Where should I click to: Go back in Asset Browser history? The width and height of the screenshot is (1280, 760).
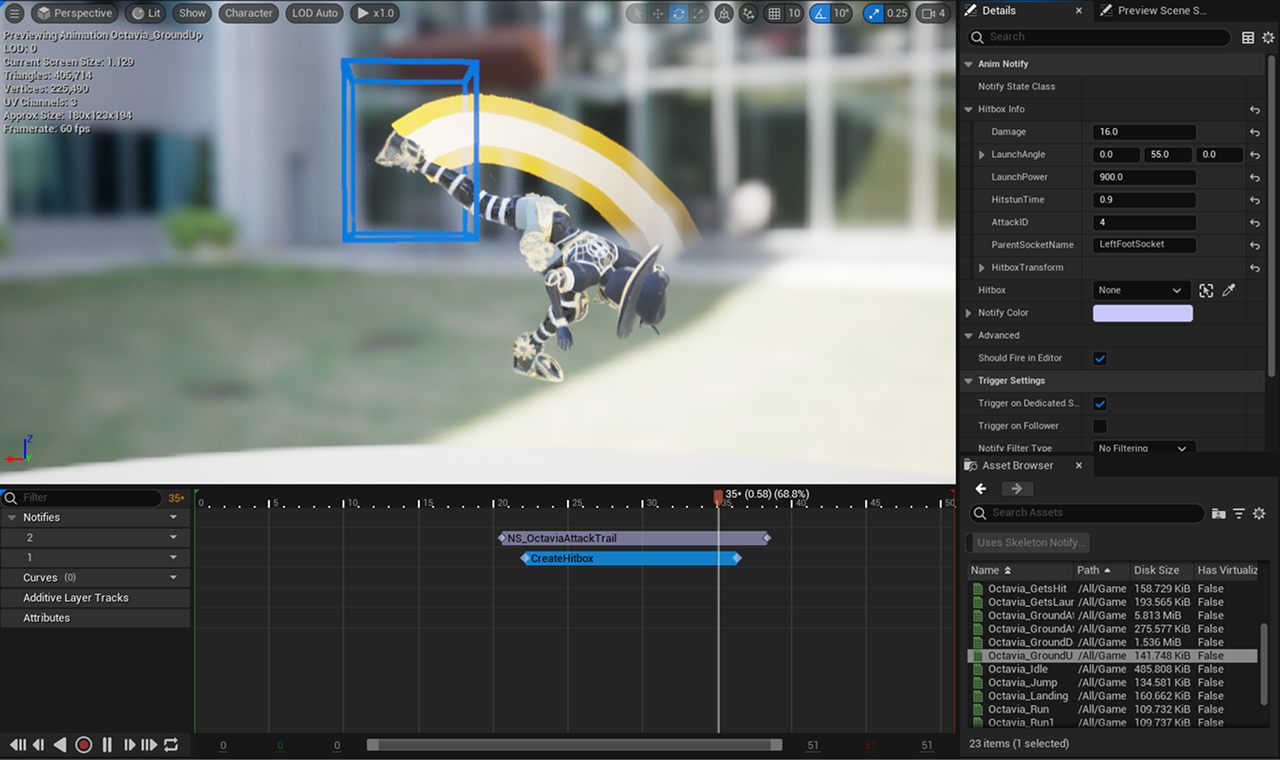pos(981,489)
